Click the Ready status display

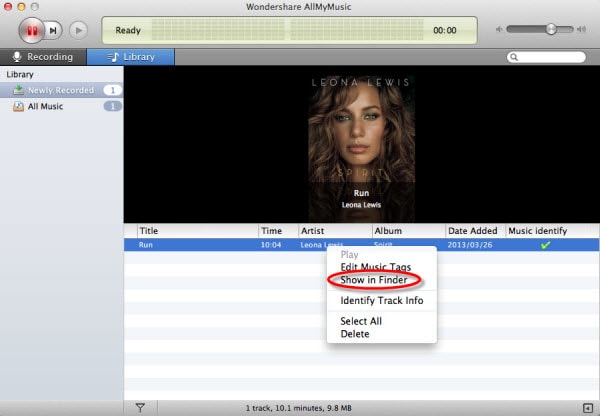(128, 30)
